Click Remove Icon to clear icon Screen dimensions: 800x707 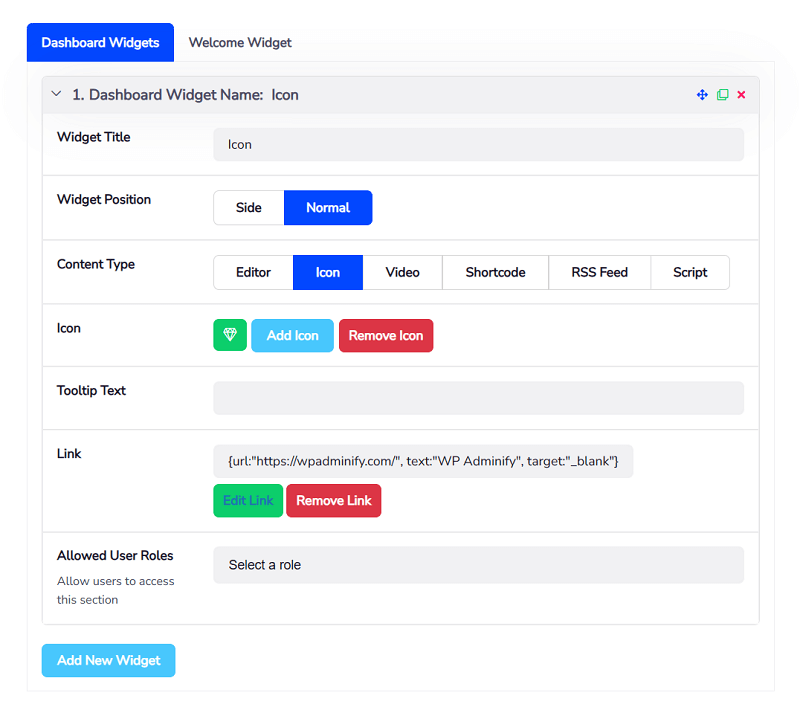click(386, 335)
